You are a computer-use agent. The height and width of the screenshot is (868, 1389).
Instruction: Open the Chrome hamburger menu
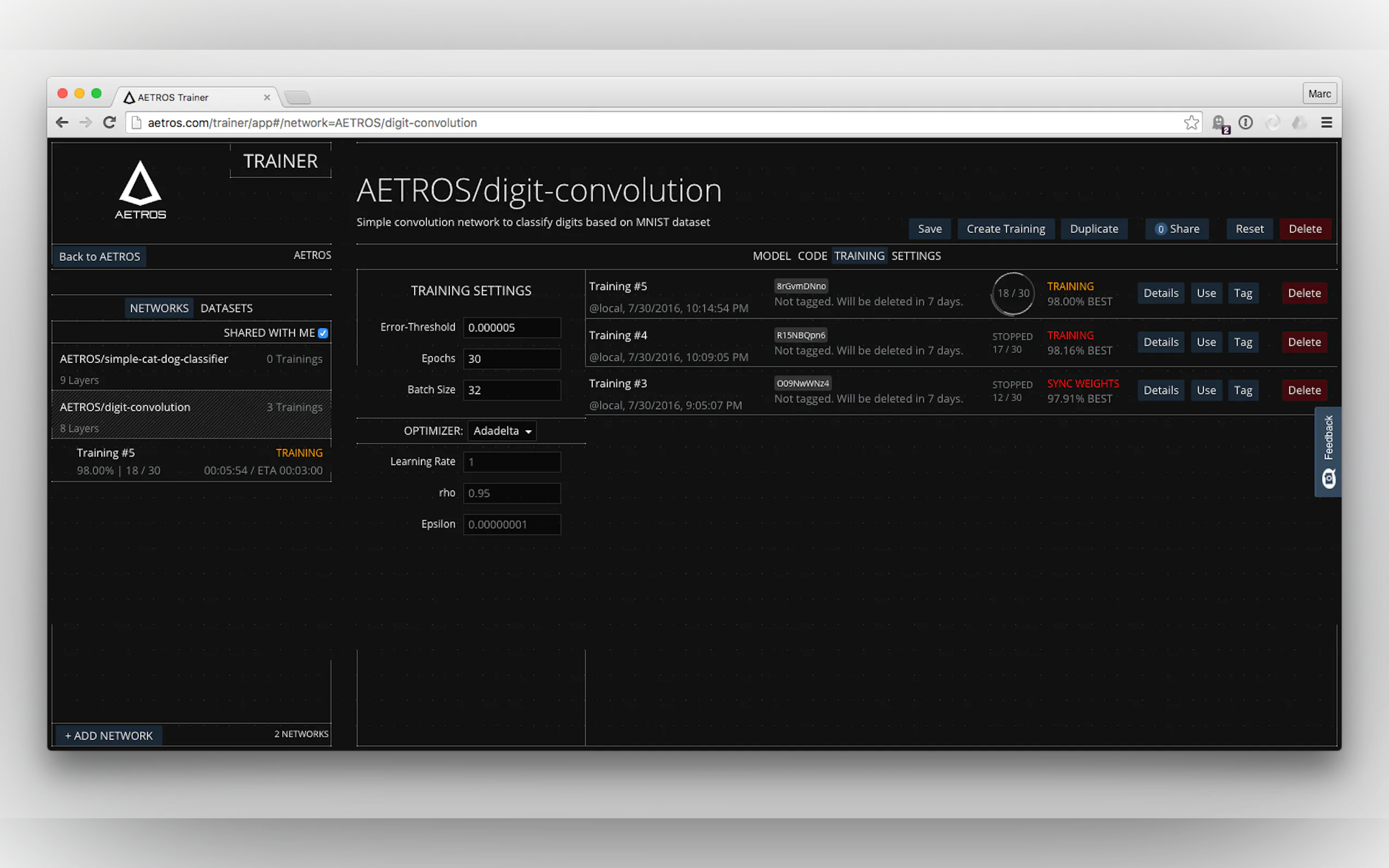[x=1326, y=122]
